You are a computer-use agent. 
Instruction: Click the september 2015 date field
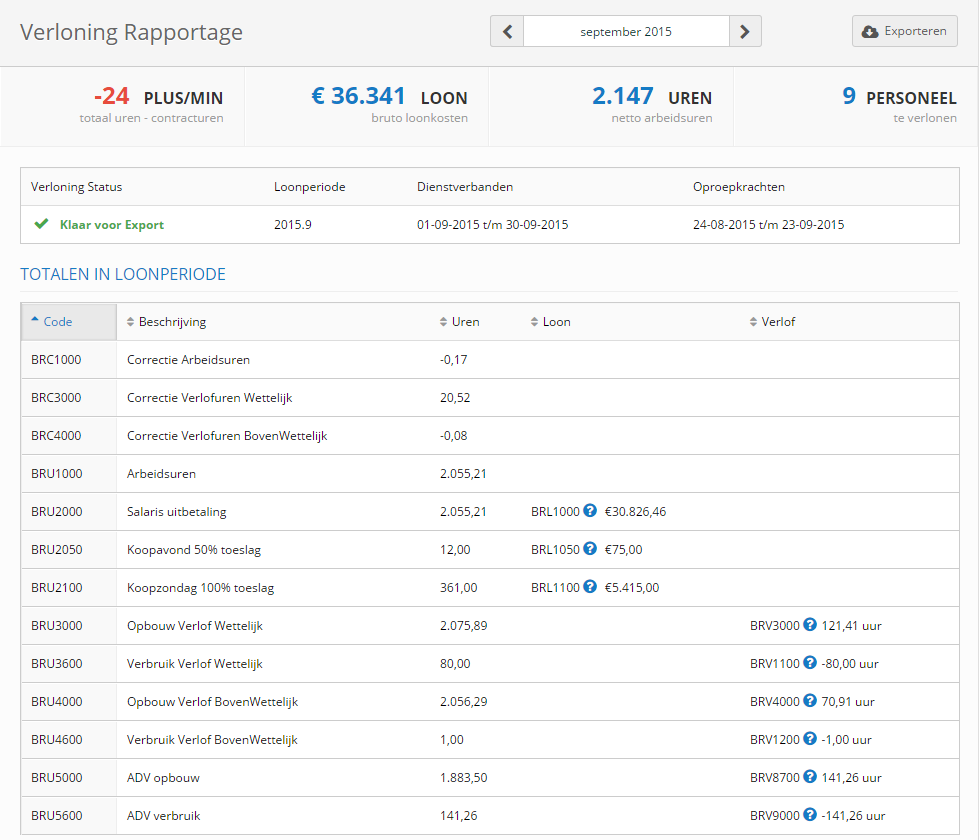tap(626, 31)
